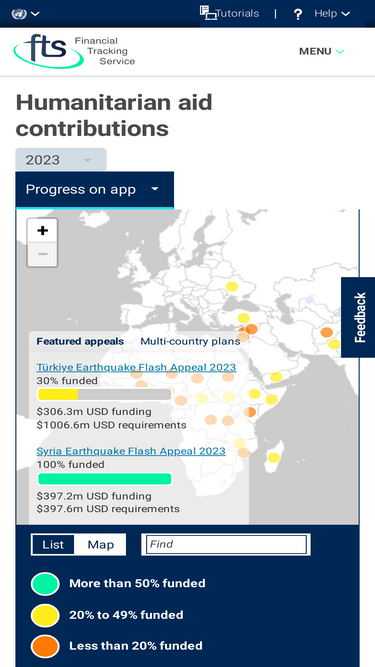Switch to Map view toggle
The width and height of the screenshot is (375, 667).
click(100, 544)
